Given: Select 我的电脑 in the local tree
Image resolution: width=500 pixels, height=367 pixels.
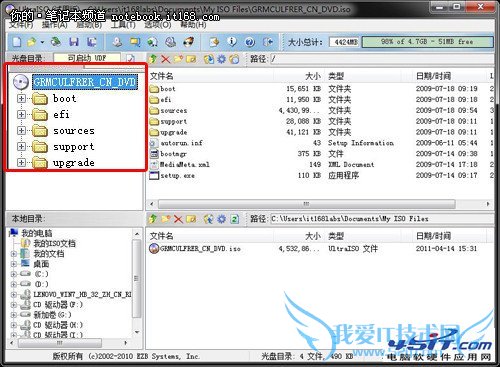Looking at the screenshot, I should (x=37, y=233).
